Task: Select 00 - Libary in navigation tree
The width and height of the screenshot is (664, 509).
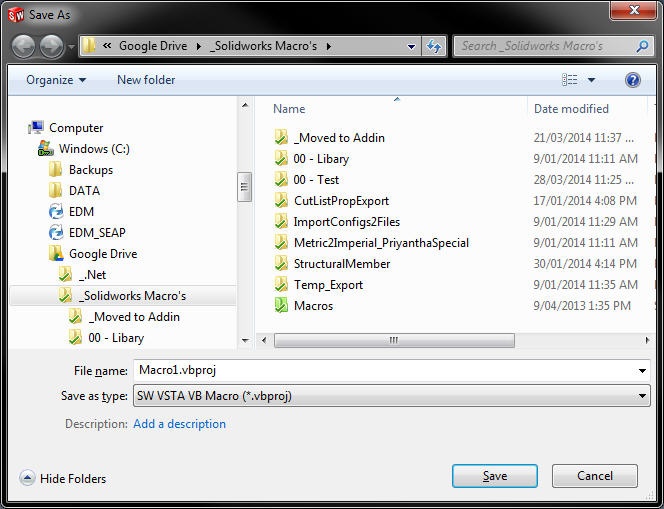Action: tap(116, 338)
